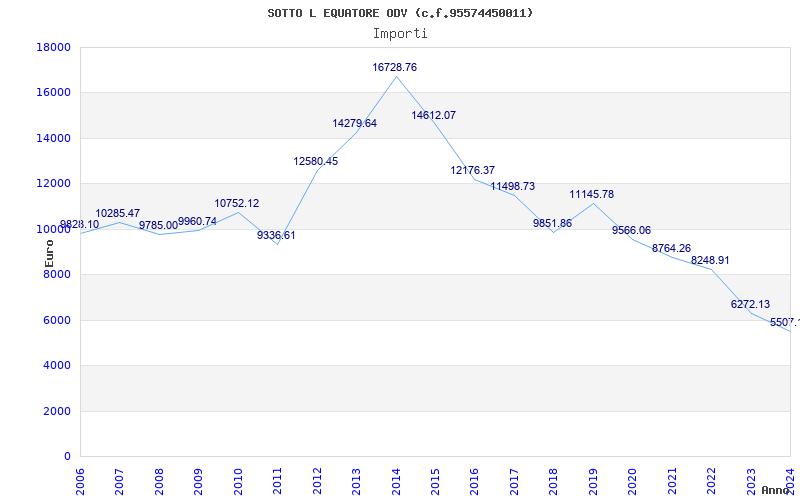The image size is (800, 500).
Task: Select the 12580.45 data label
Action: [315, 161]
